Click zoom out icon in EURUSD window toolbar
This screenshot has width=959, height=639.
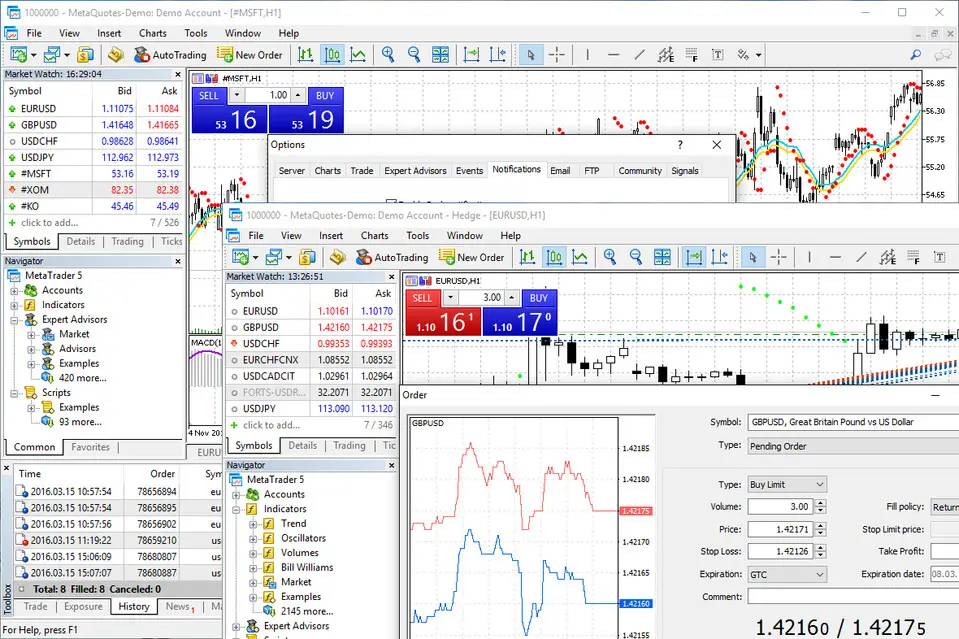pos(636,257)
